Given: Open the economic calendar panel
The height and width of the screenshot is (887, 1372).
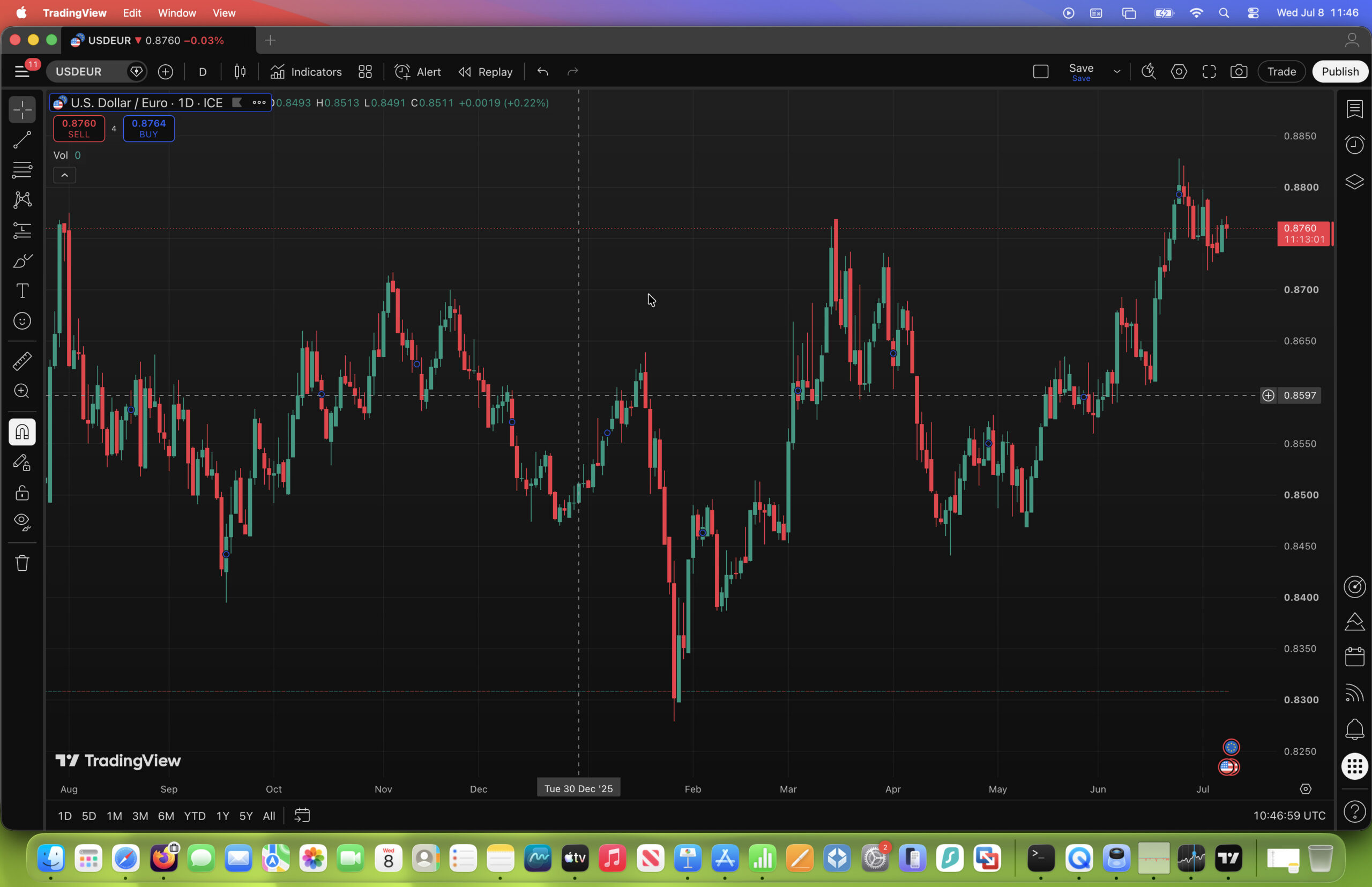Looking at the screenshot, I should pyautogui.click(x=1354, y=657).
